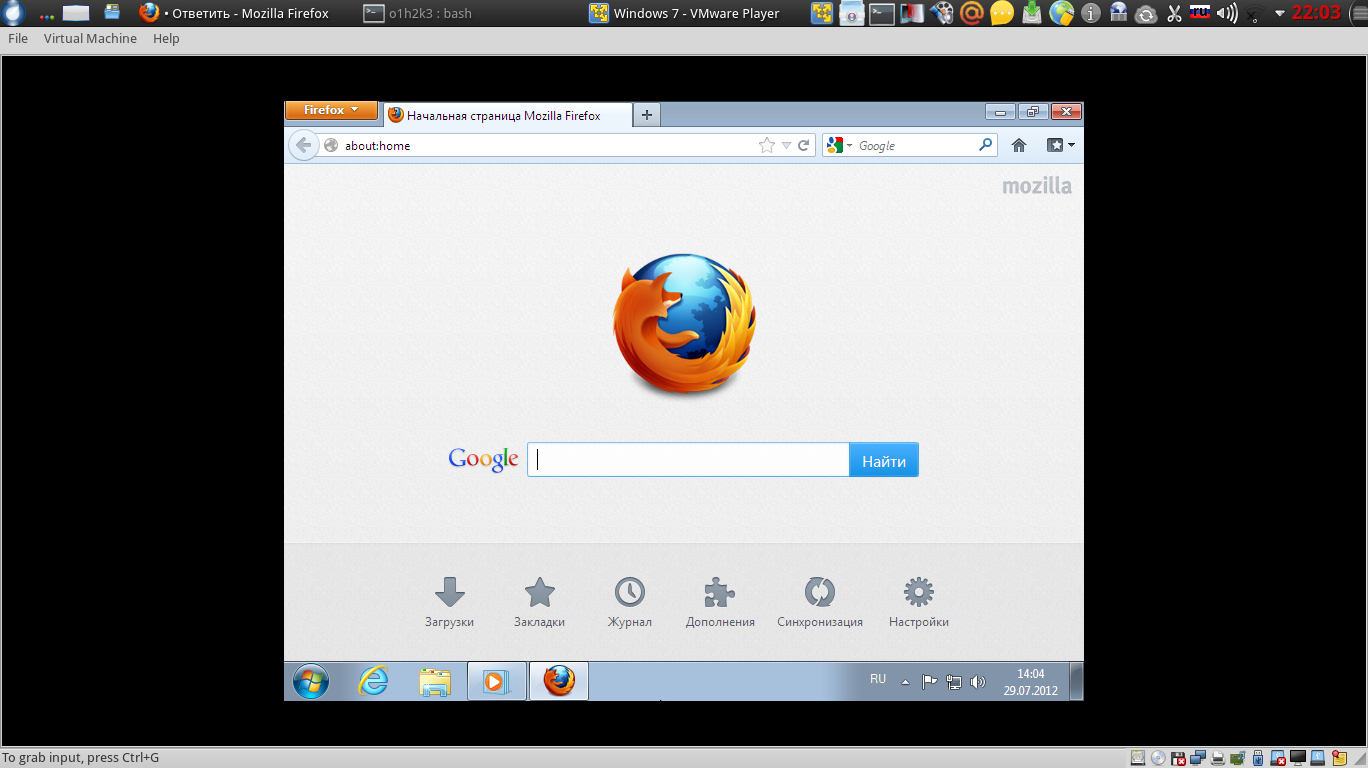Image resolution: width=1368 pixels, height=768 pixels.
Task: Expand hidden icons arrow in the top panel
Action: coord(1279,13)
